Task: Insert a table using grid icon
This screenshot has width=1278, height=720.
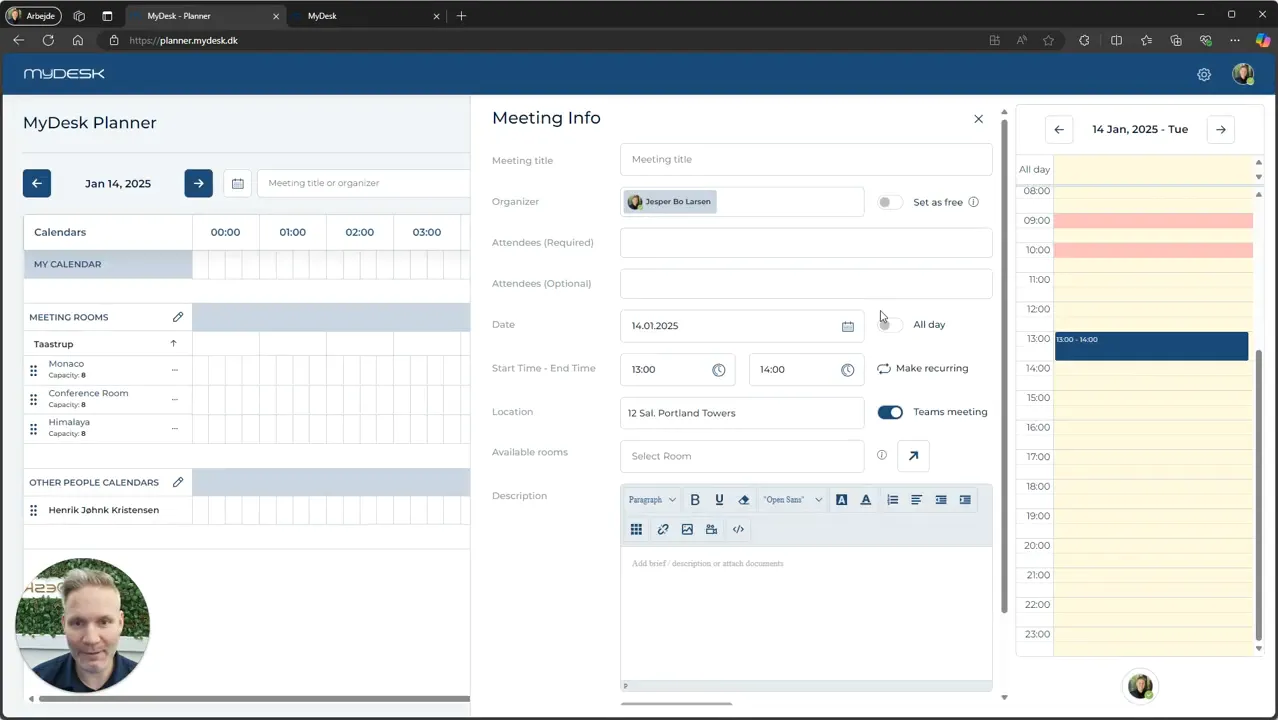Action: [x=636, y=529]
